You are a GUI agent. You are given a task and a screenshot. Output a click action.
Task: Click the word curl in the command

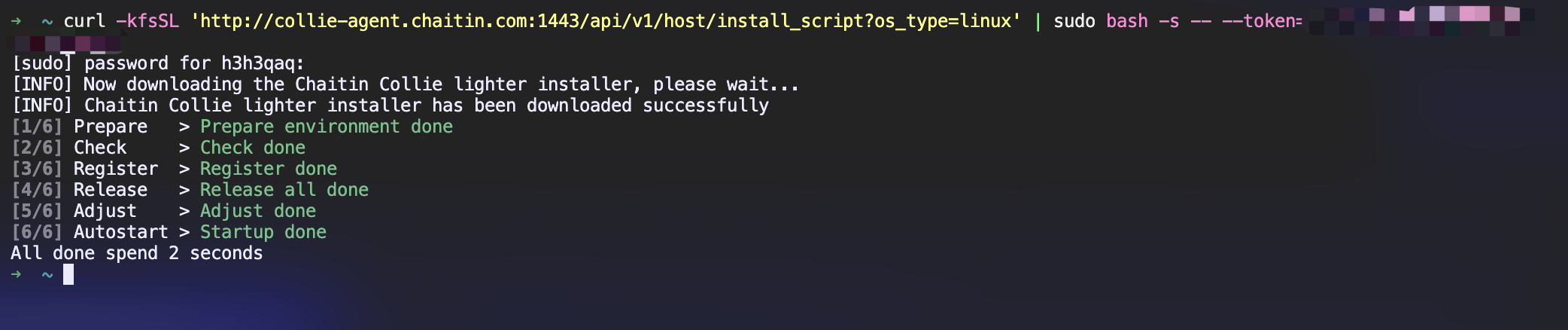click(84, 21)
